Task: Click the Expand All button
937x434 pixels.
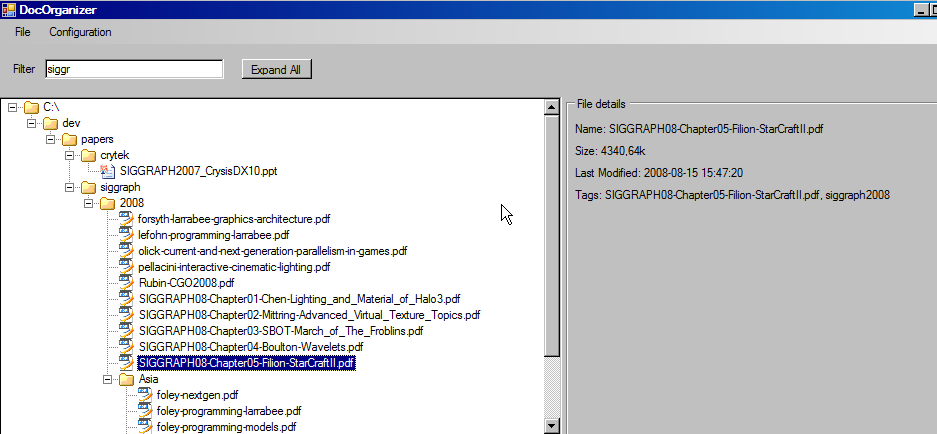Action: click(x=277, y=69)
